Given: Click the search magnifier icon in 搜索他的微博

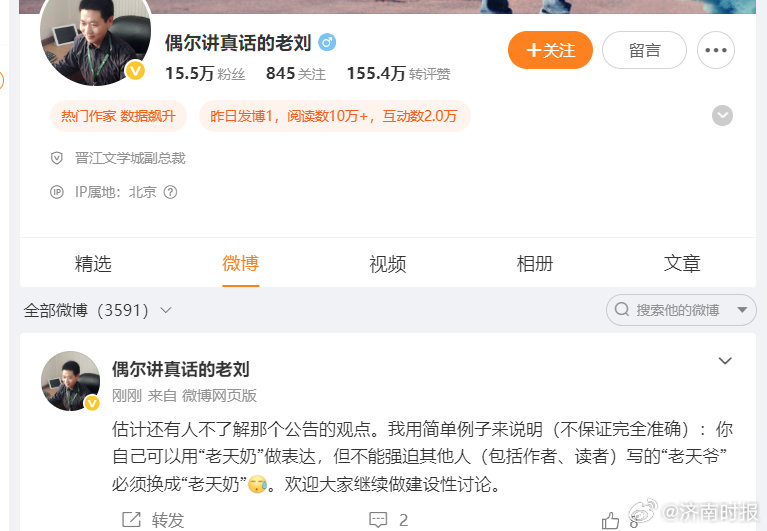Looking at the screenshot, I should (622, 309).
